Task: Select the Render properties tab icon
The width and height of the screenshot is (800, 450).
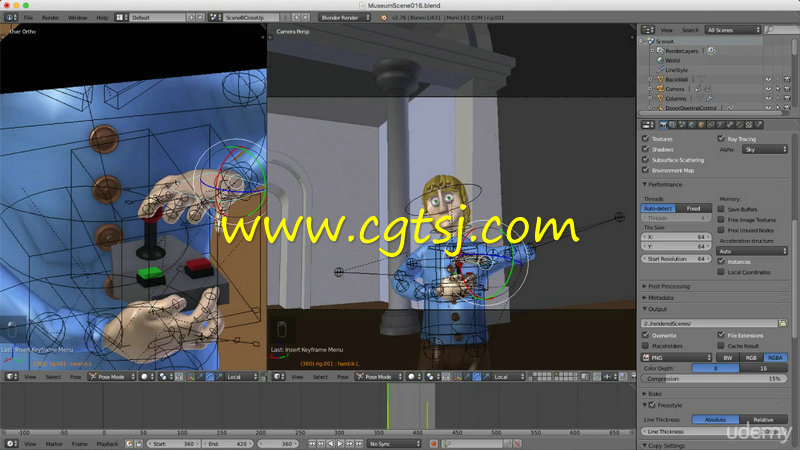Action: [663, 125]
